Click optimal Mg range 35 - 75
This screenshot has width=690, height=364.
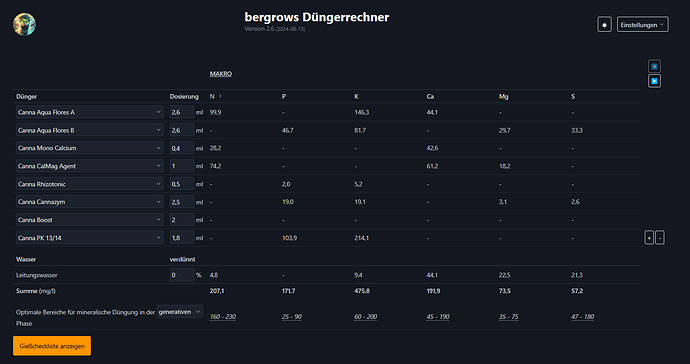[508, 316]
